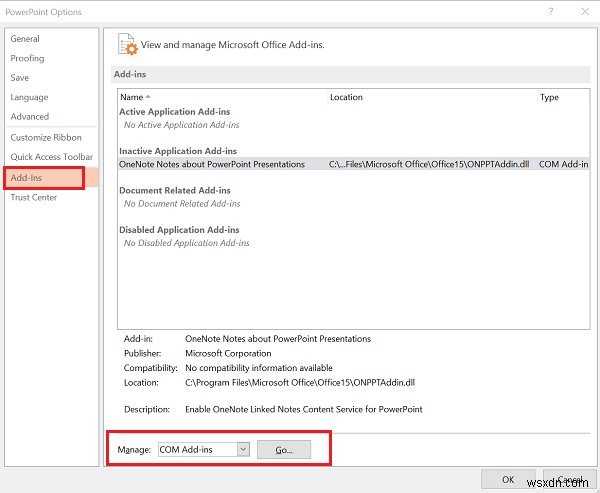Open Language settings category
Screen dimensions: 600x493
(x=29, y=97)
